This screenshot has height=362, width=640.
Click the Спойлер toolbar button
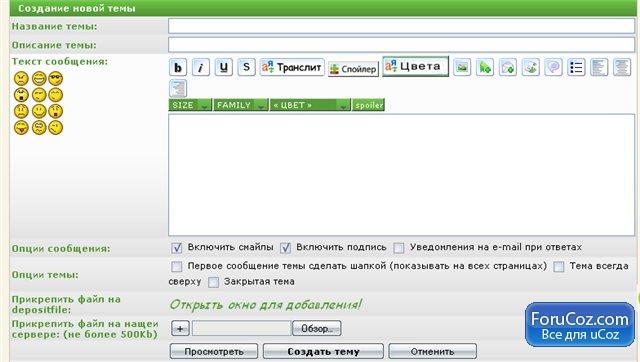[353, 69]
